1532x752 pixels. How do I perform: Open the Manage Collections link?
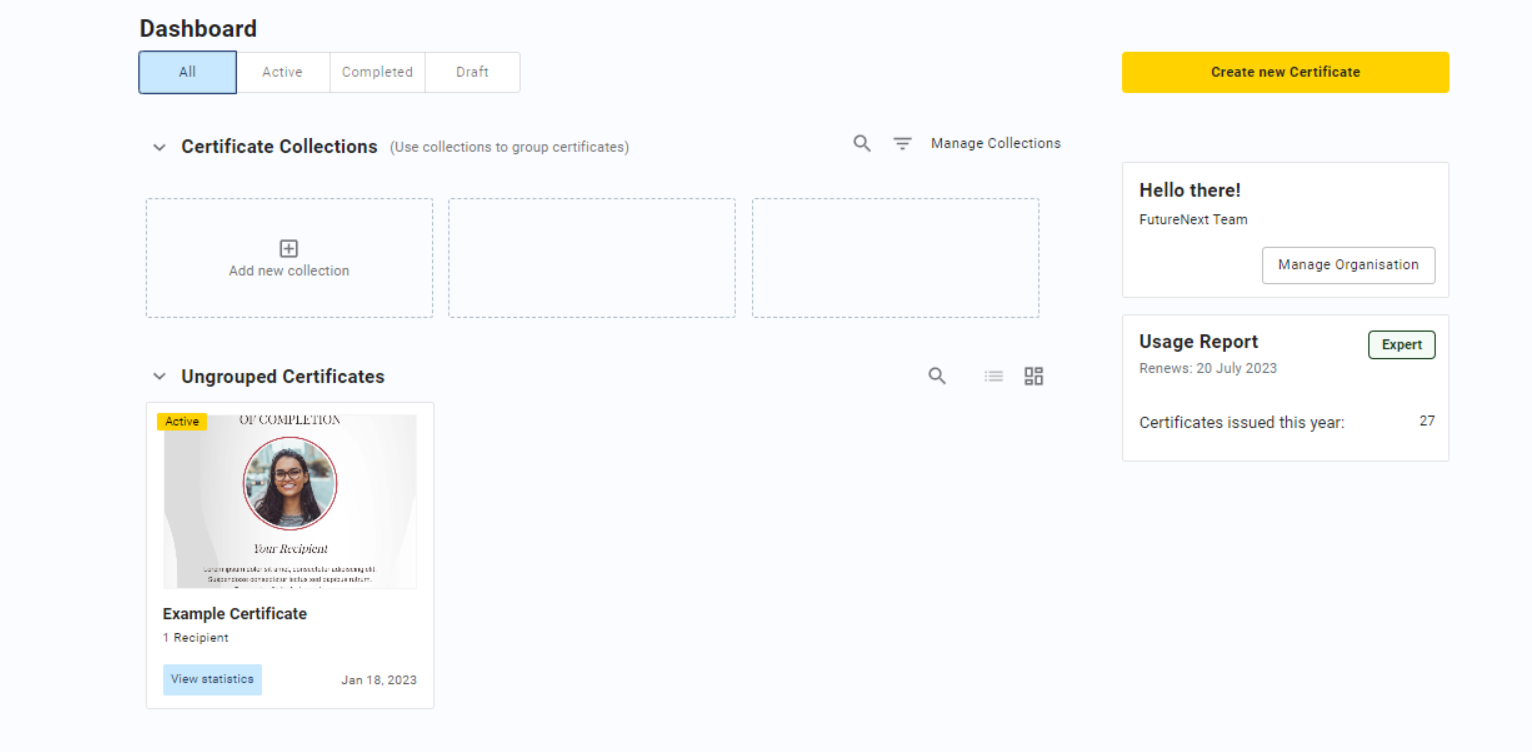(x=995, y=144)
